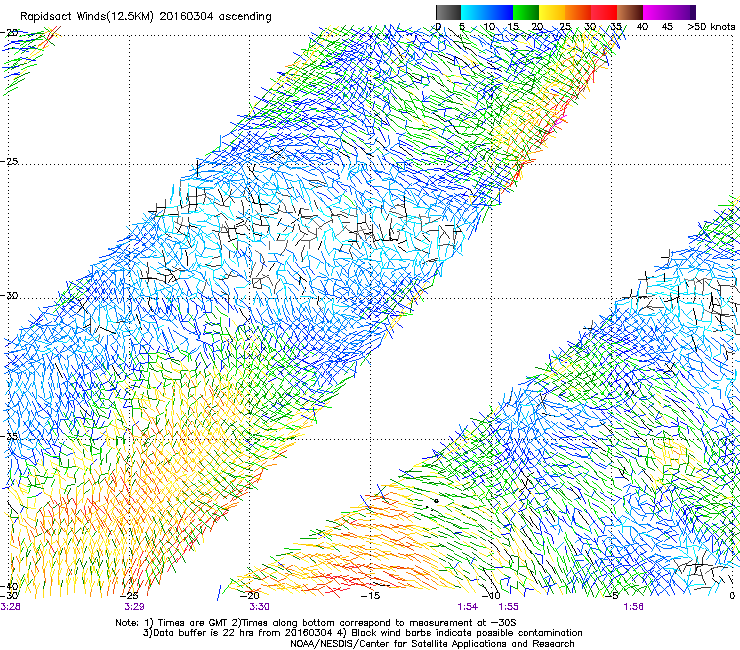Click the 'NOAA/NESDIS/Center for Satellite Applications and Research' credit

pyautogui.click(x=432, y=644)
